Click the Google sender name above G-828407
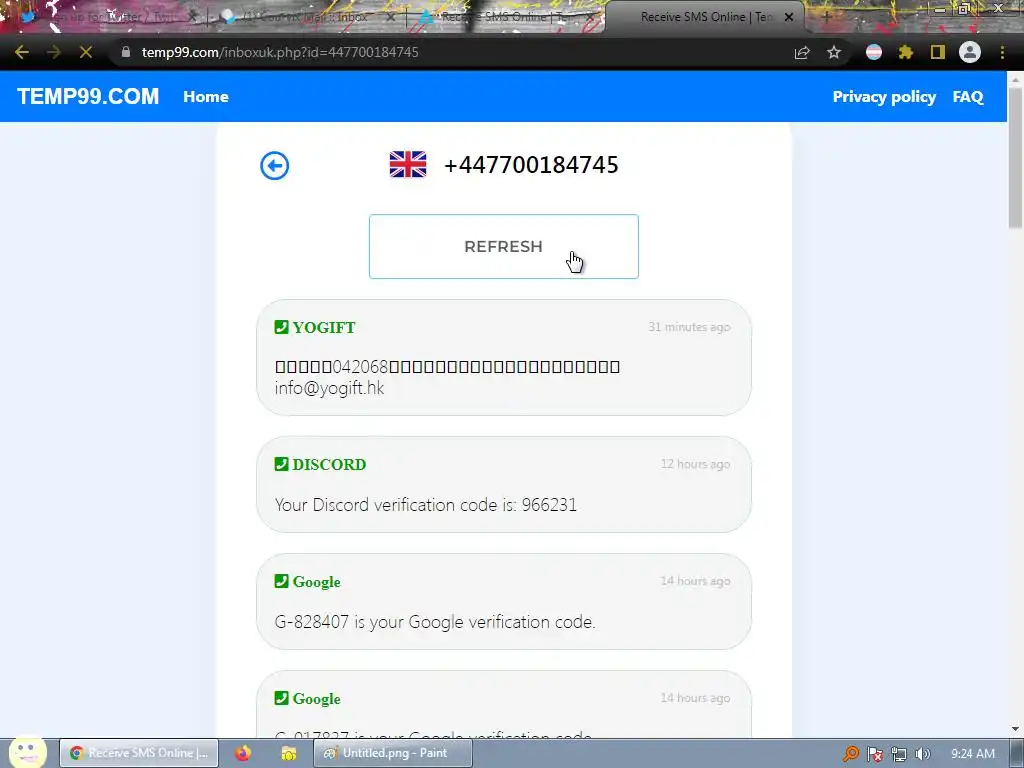1024x768 pixels. (316, 582)
